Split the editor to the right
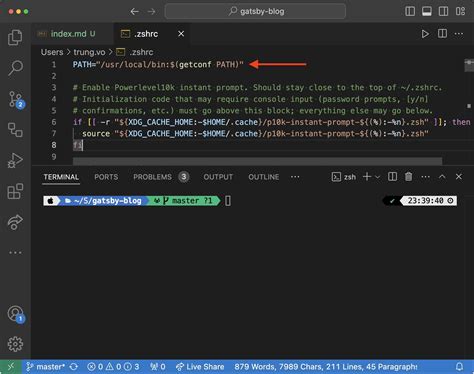 (442, 34)
